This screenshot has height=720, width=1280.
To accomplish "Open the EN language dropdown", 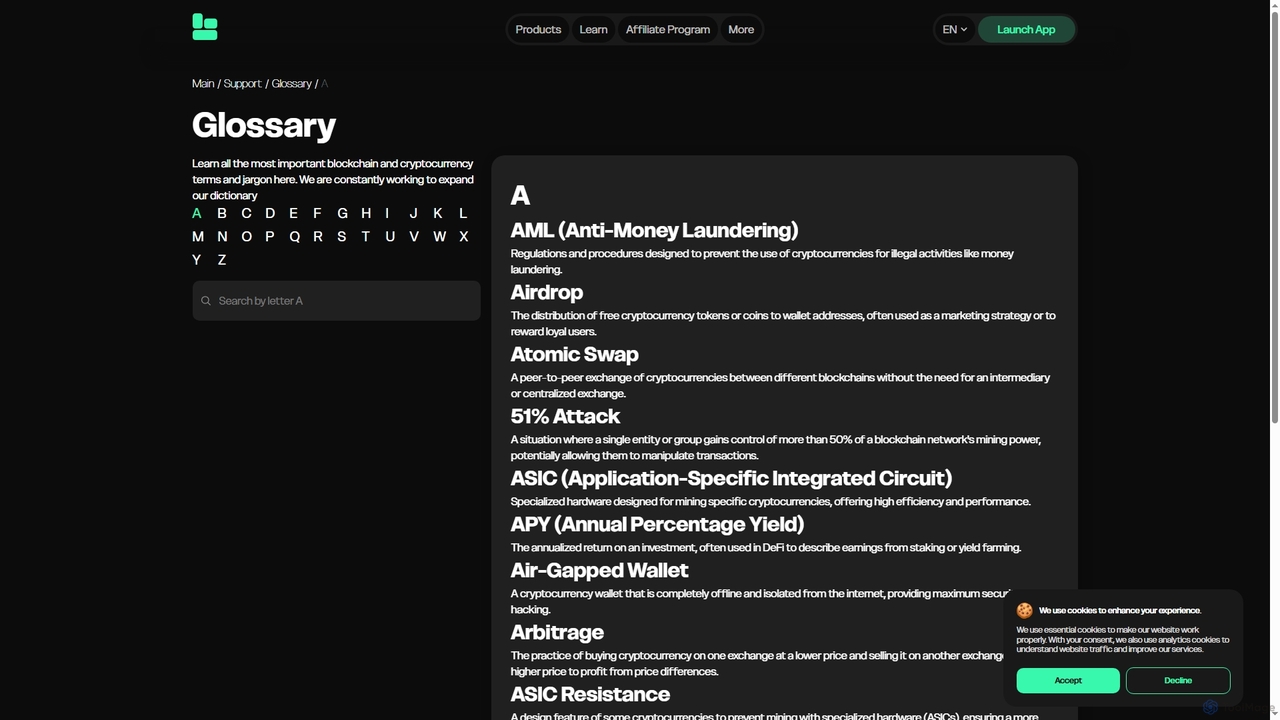I will pyautogui.click(x=955, y=30).
